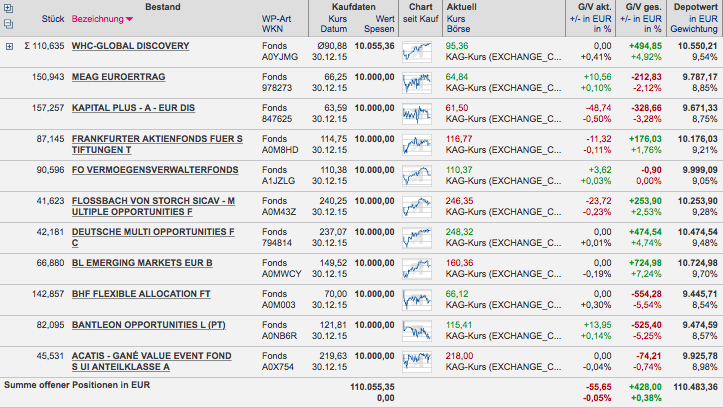Open BL EMERGING MARKETS EUR B link
The height and width of the screenshot is (408, 723).
(142, 263)
